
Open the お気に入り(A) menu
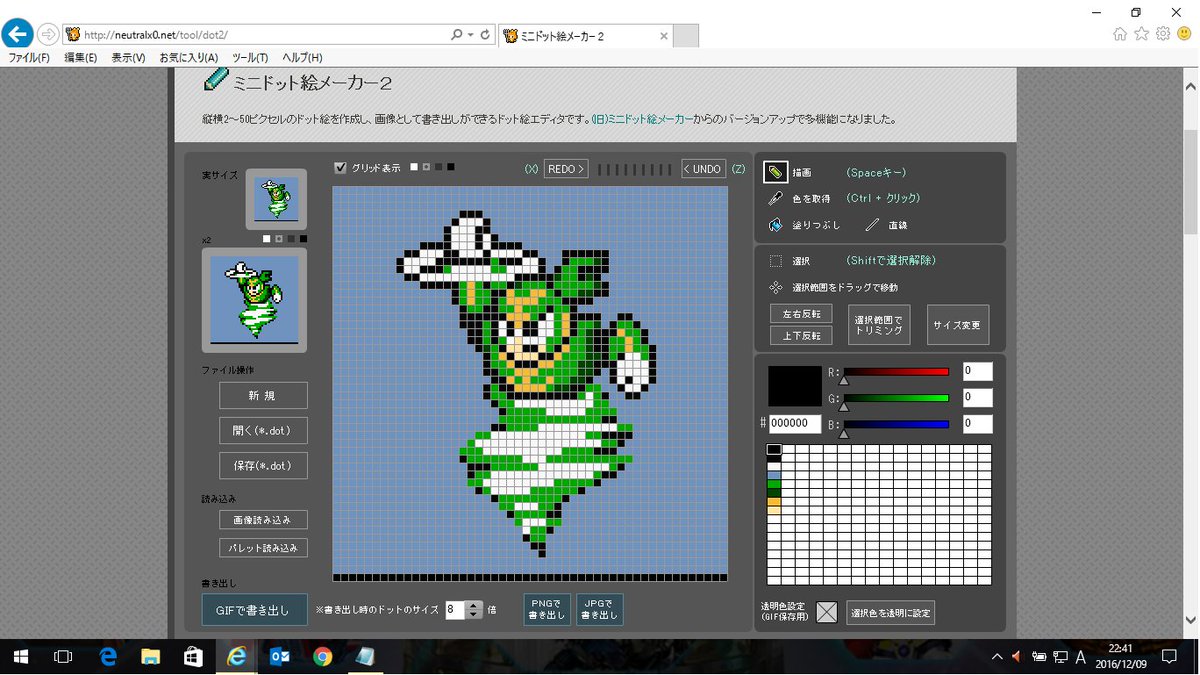point(189,58)
